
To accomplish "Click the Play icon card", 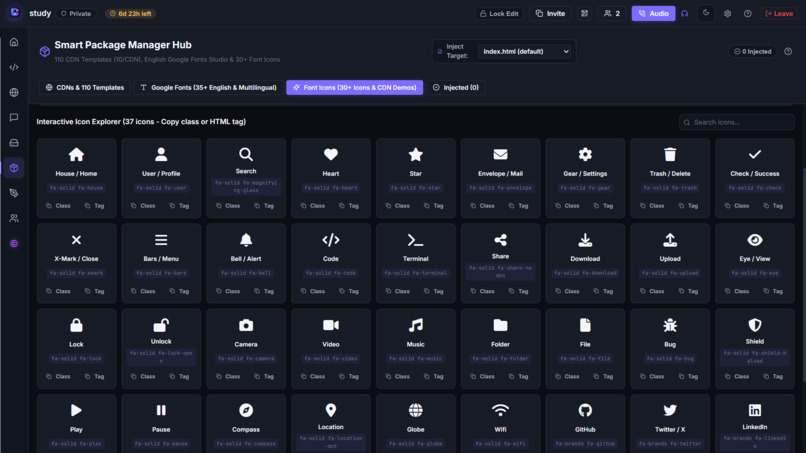I will pos(77,424).
